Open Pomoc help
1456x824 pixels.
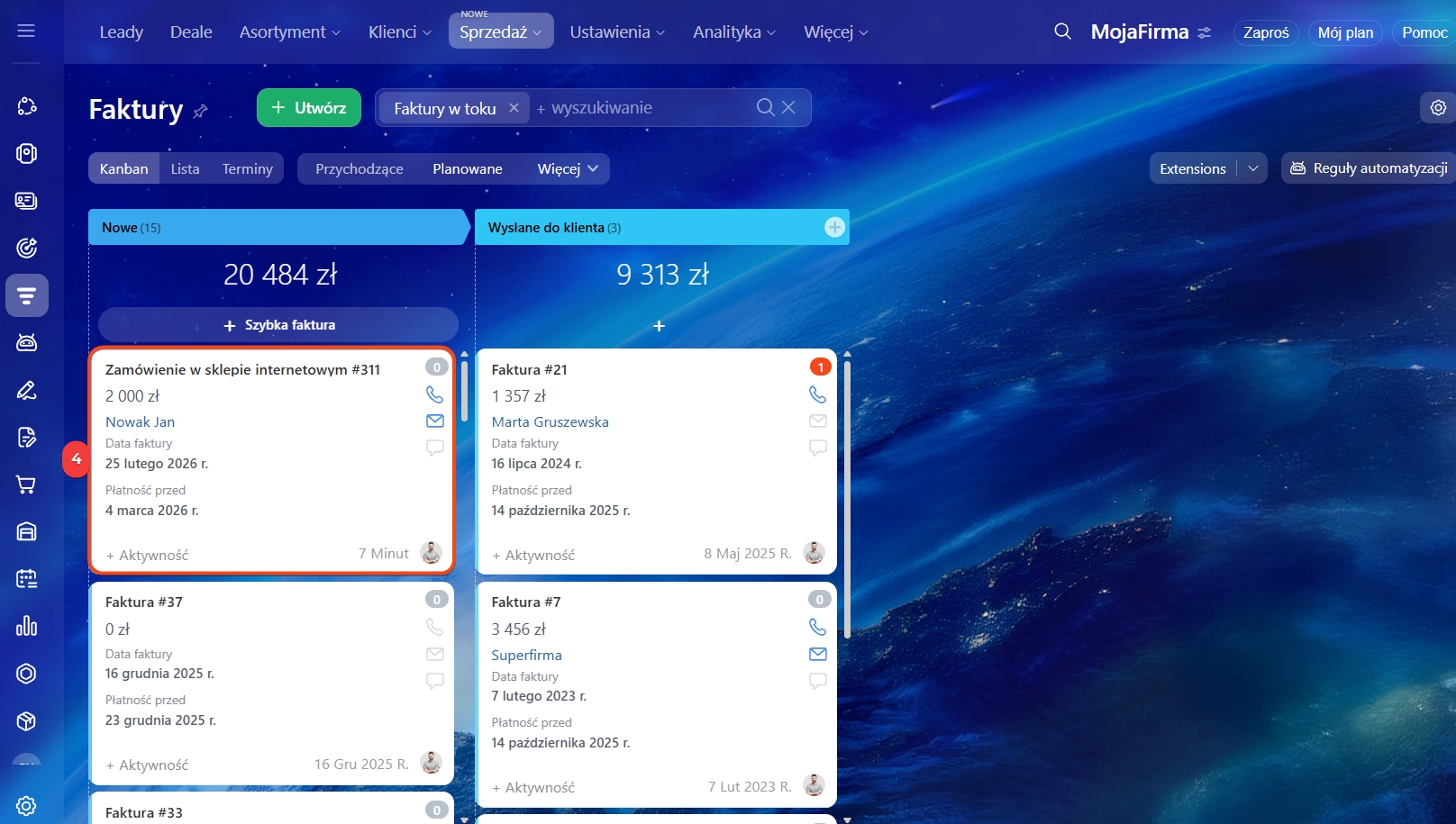pyautogui.click(x=1424, y=32)
